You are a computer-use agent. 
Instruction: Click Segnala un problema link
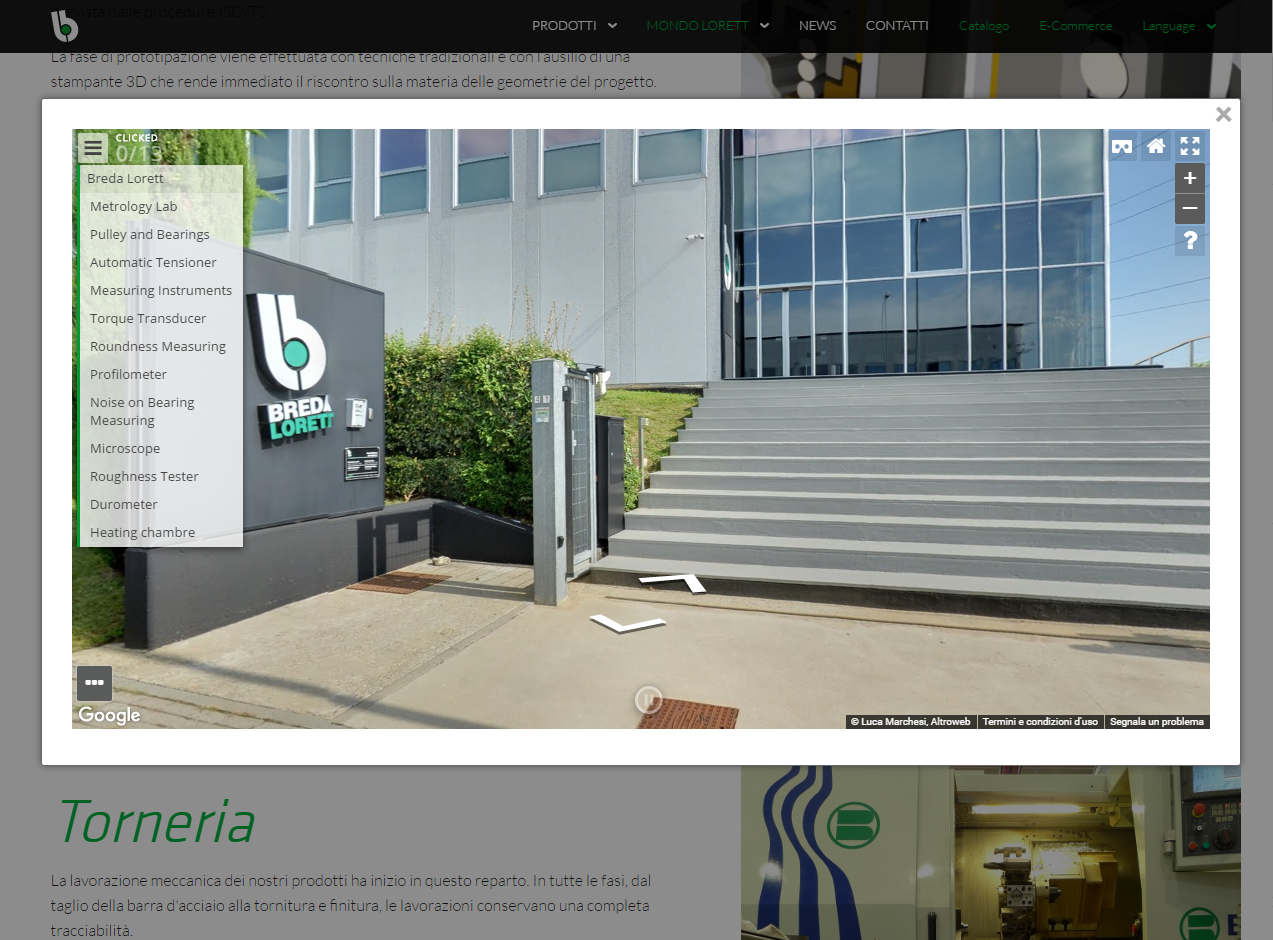[1157, 722]
